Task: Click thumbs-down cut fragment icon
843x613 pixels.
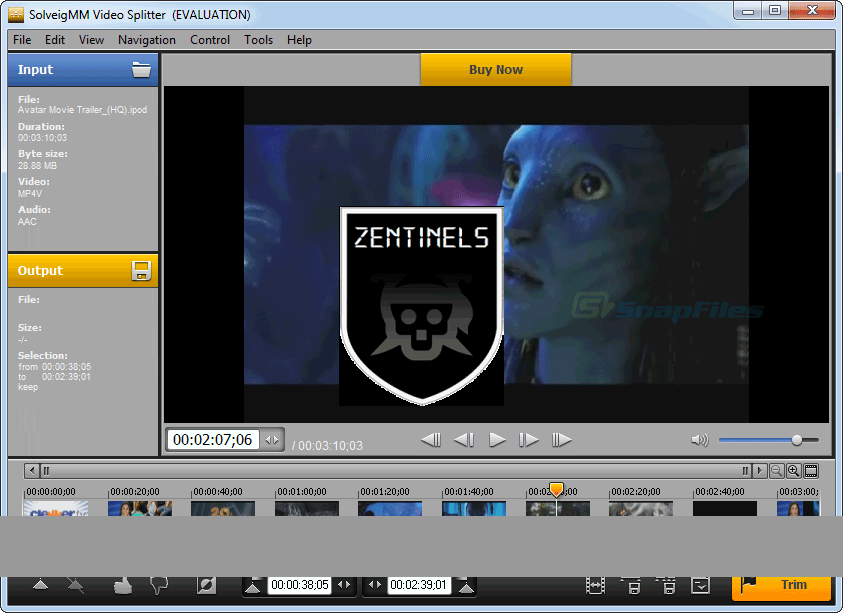Action: [x=159, y=585]
